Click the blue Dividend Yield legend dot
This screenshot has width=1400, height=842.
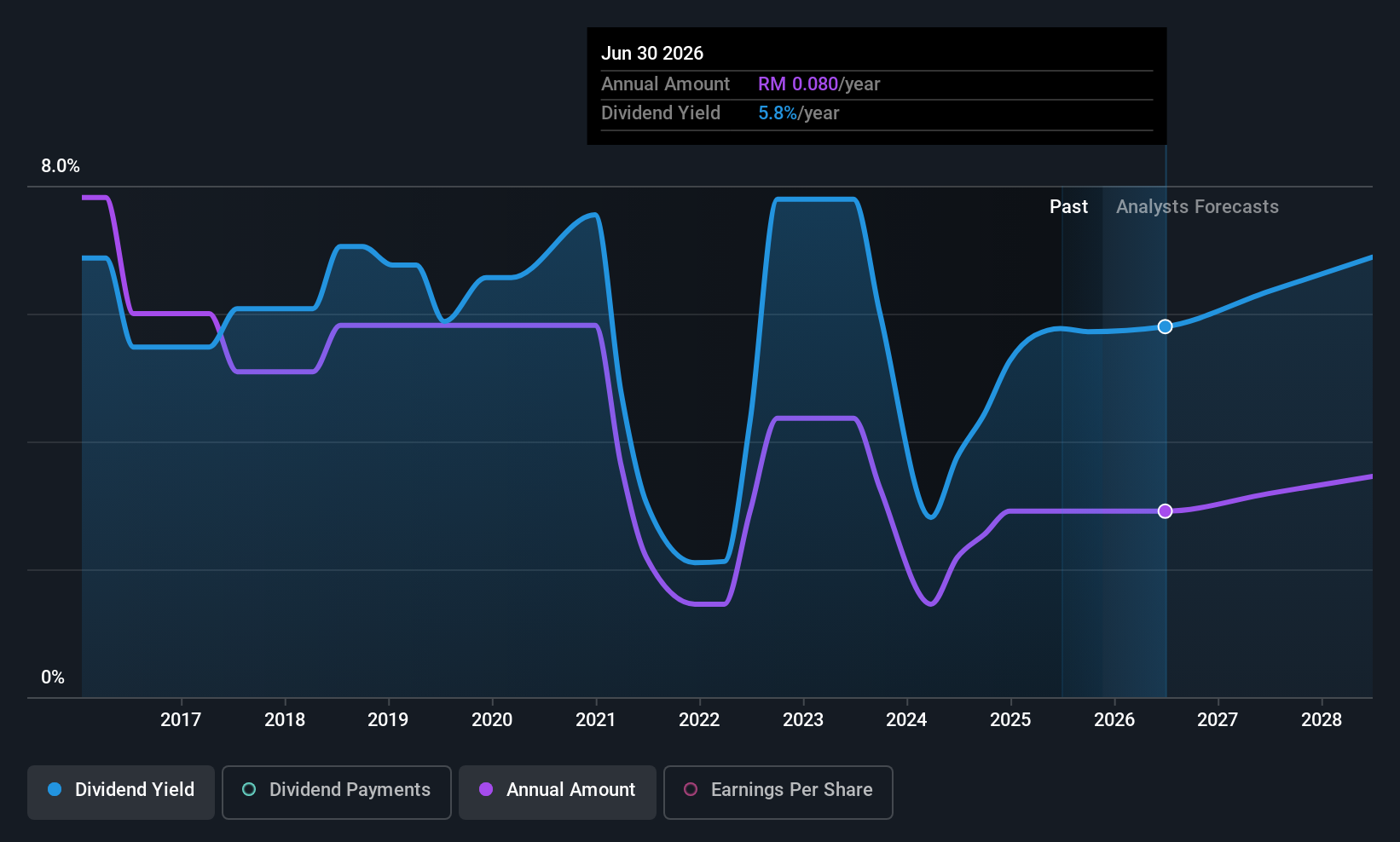tap(55, 789)
